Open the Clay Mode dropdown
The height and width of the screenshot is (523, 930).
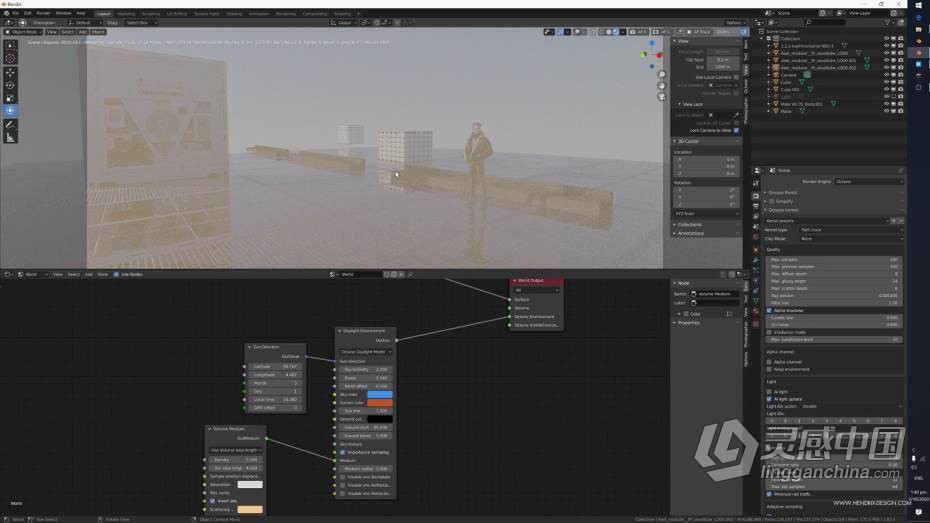851,238
